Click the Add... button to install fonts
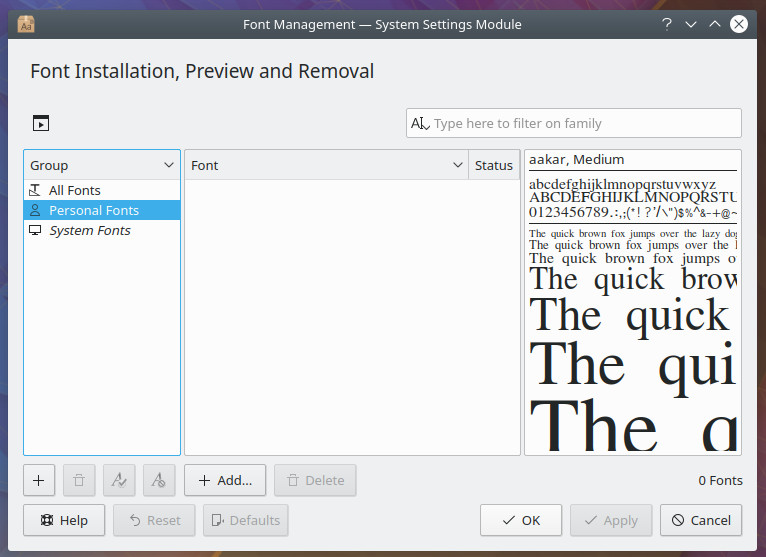The width and height of the screenshot is (766, 557). [x=225, y=480]
